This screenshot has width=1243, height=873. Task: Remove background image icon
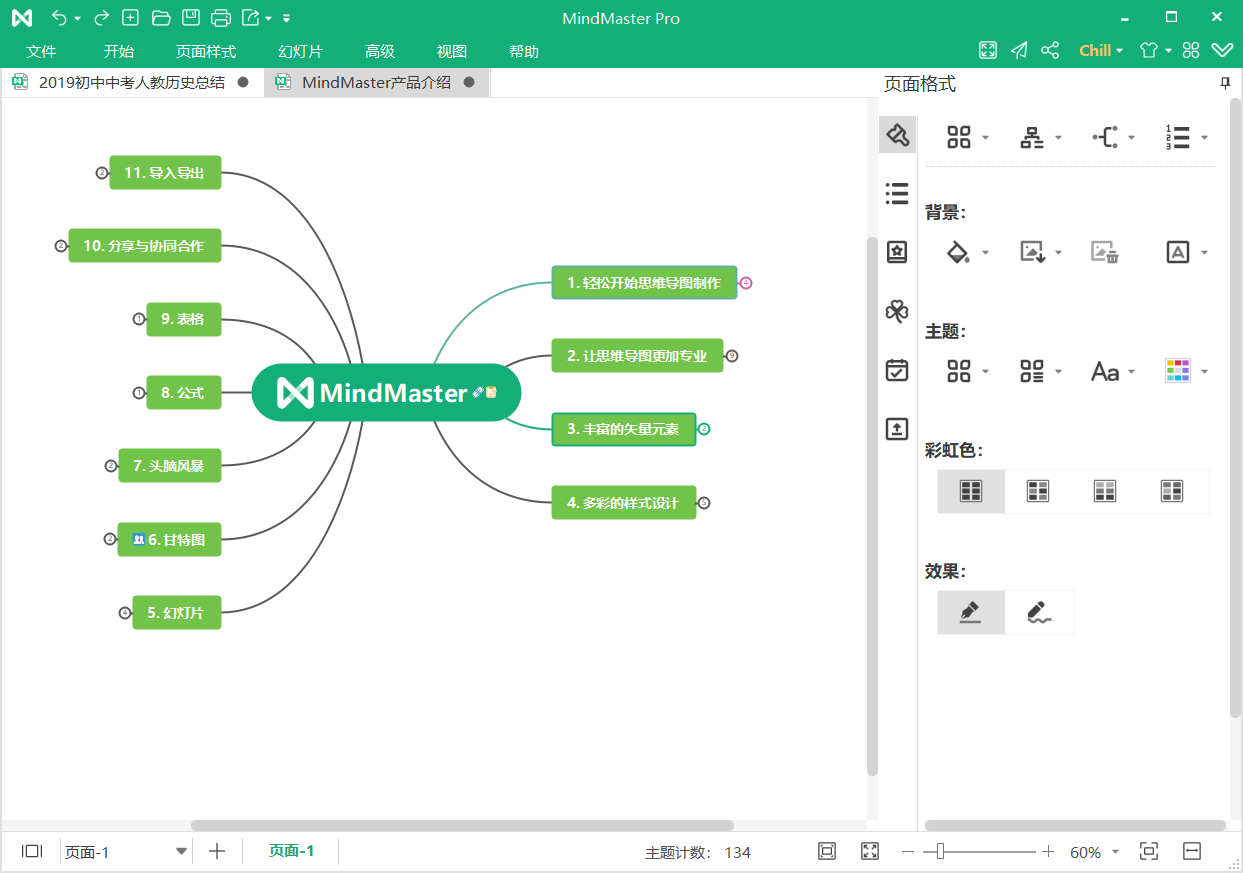(1105, 252)
